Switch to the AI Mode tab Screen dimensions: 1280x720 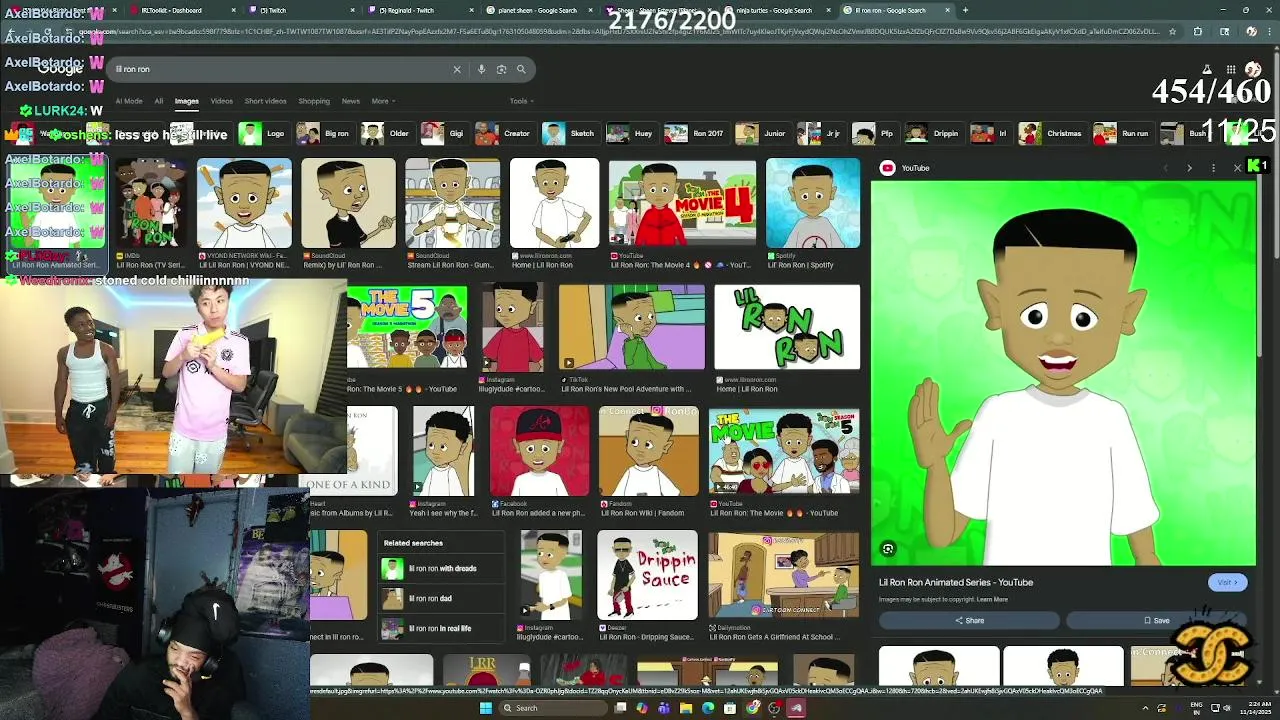[129, 101]
